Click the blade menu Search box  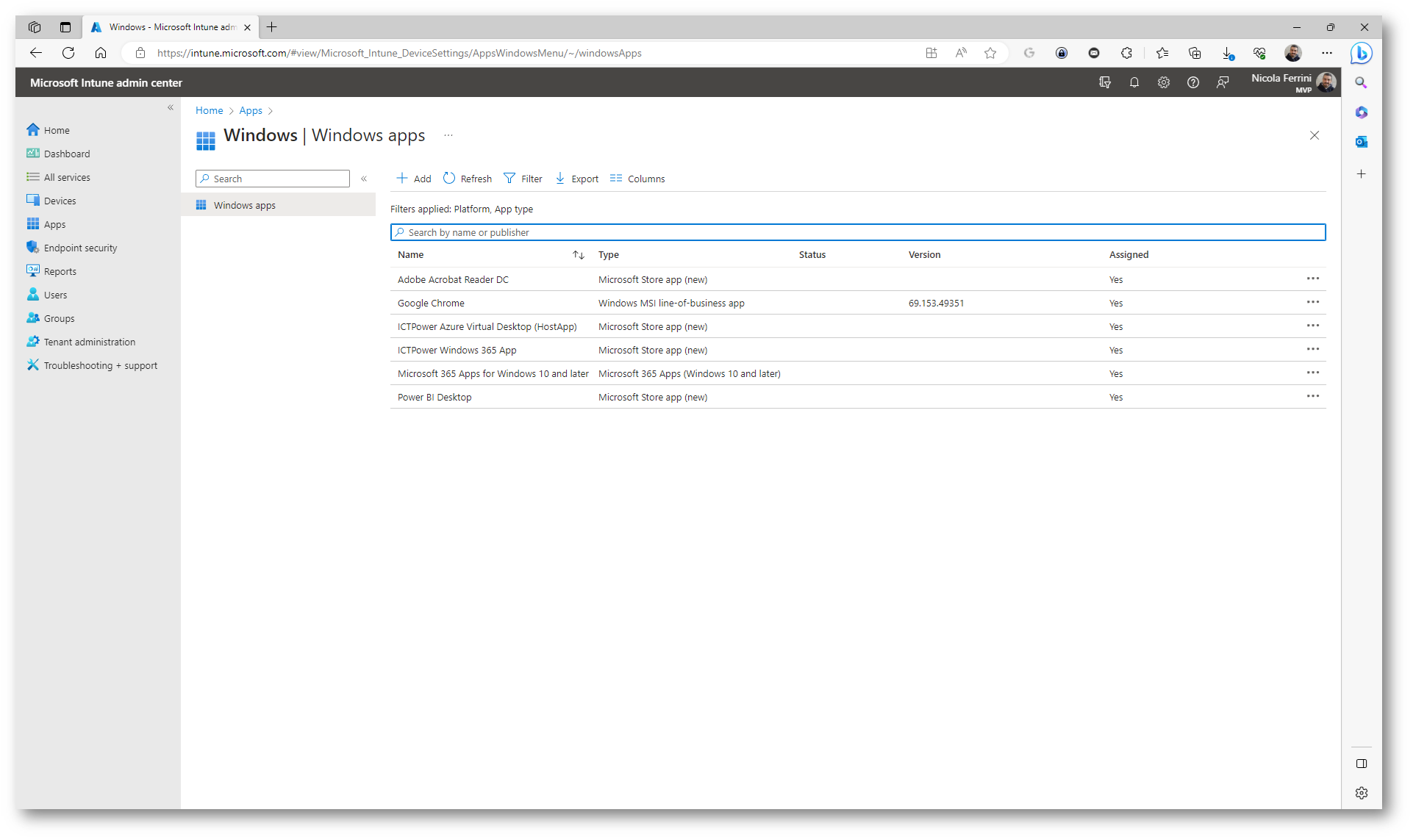[273, 179]
